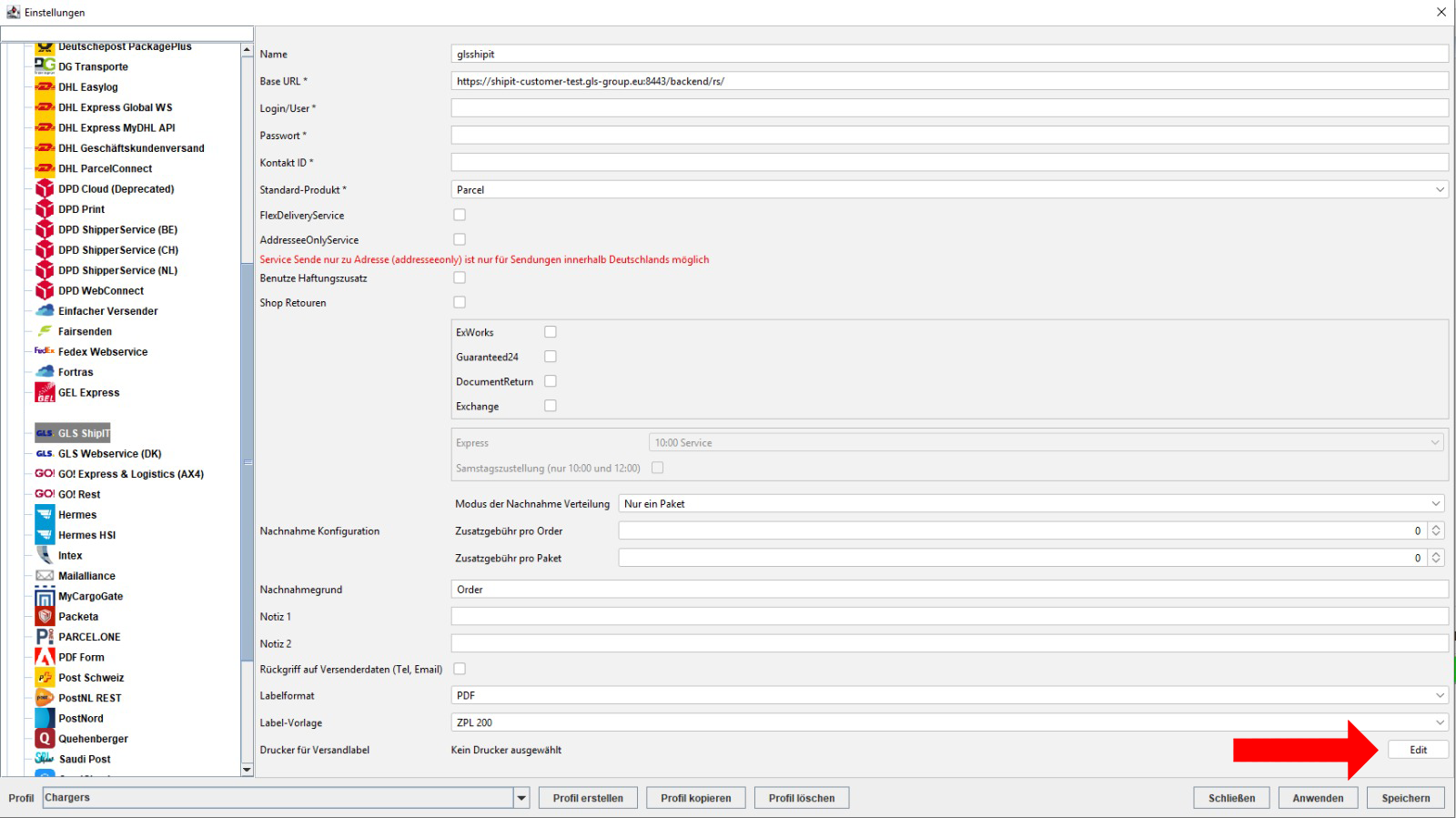Image resolution: width=1456 pixels, height=818 pixels.
Task: Click the Passwort input field
Action: click(x=949, y=135)
